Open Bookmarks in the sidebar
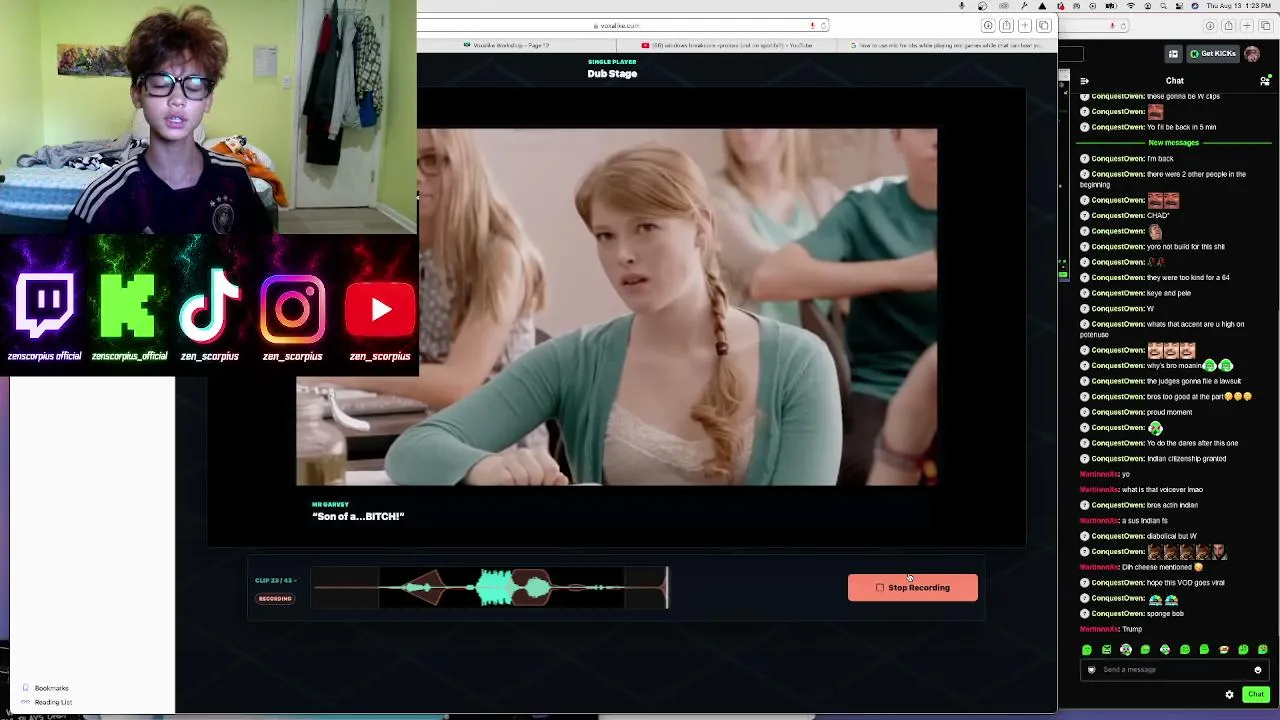This screenshot has height=720, width=1280. point(51,688)
